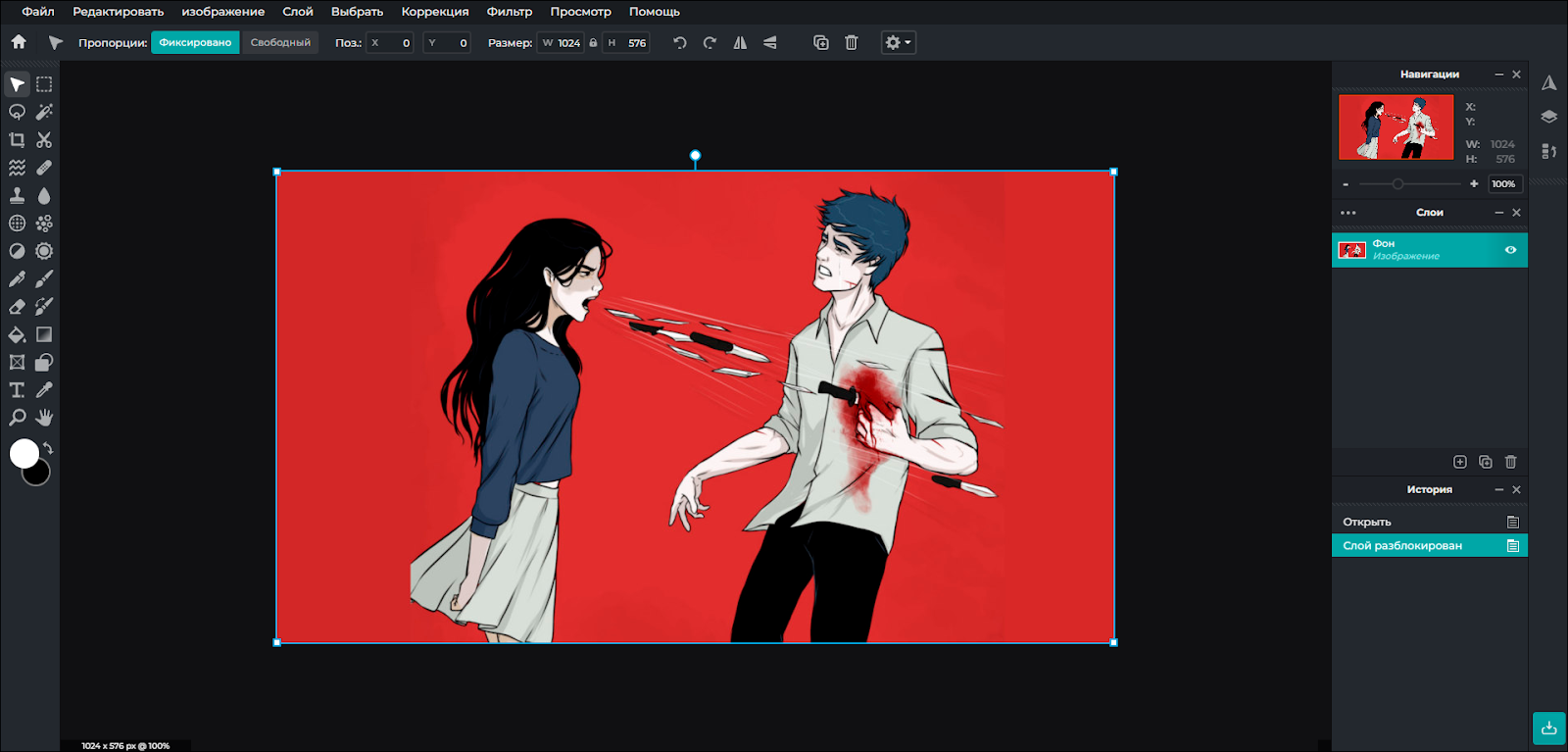Open the Фильтр menu

pos(509,12)
